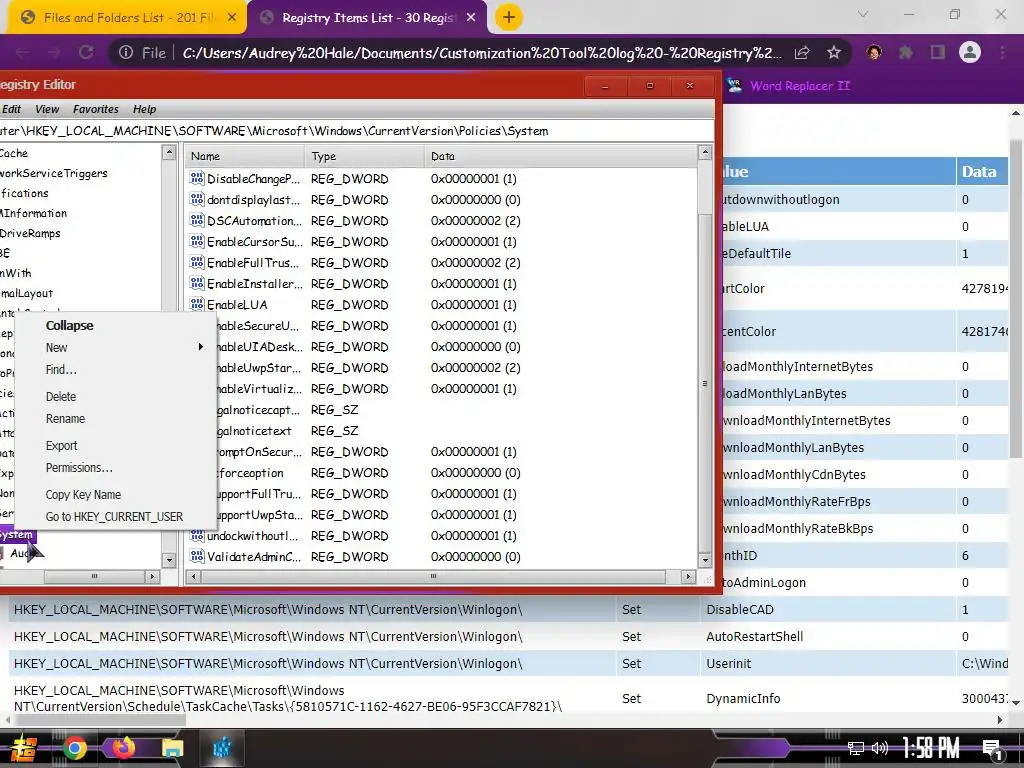Open the Windows Start button
Image resolution: width=1024 pixels, height=768 pixels.
[23, 748]
